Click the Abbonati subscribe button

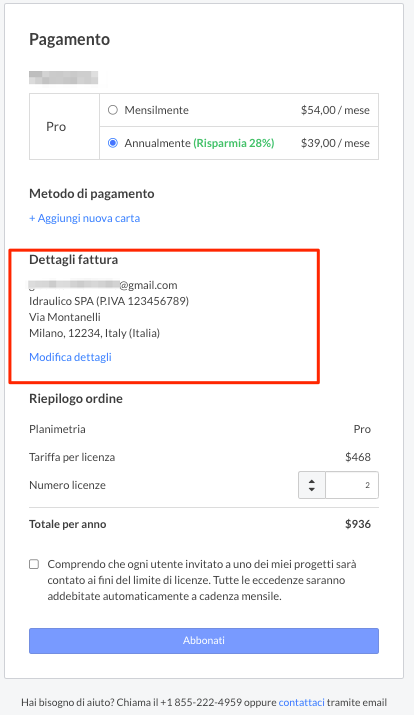click(204, 641)
